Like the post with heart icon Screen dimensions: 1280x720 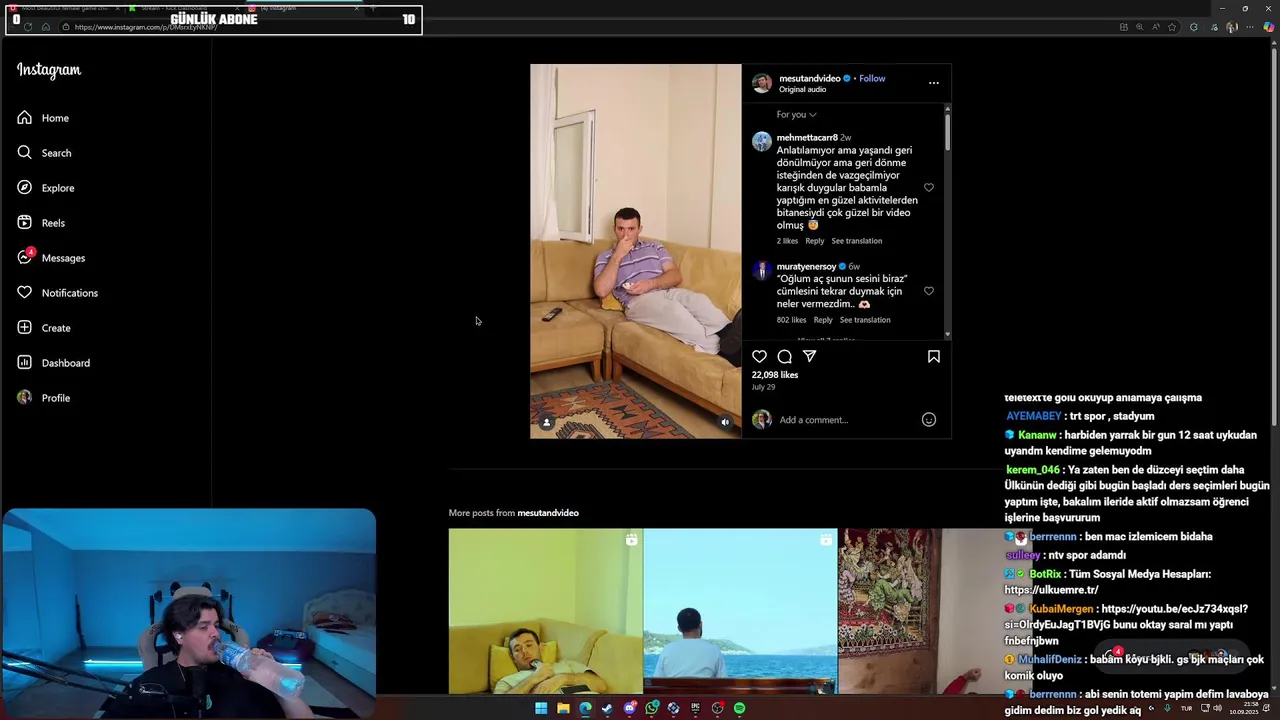(759, 357)
